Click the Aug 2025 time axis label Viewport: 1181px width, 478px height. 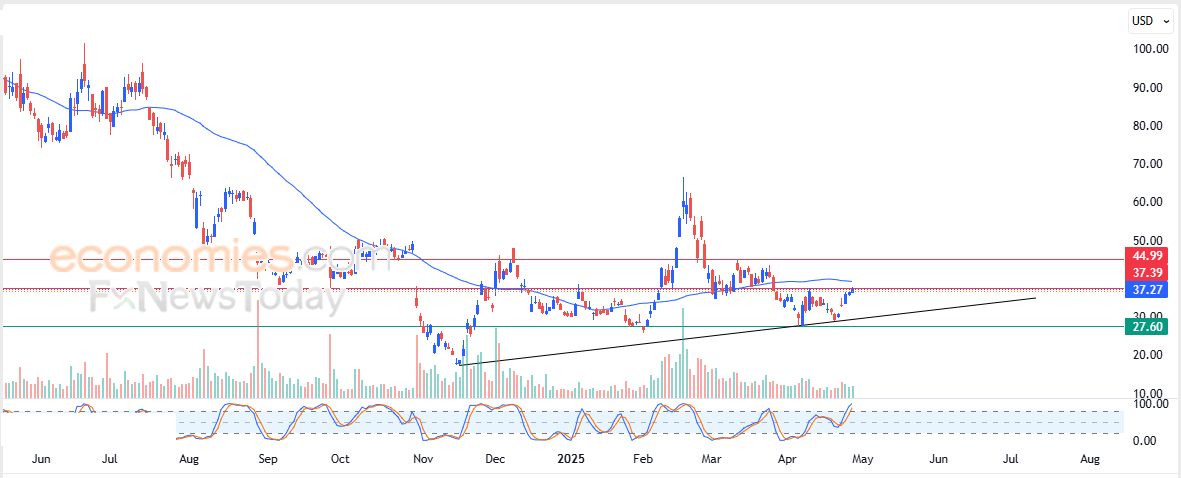[1090, 458]
